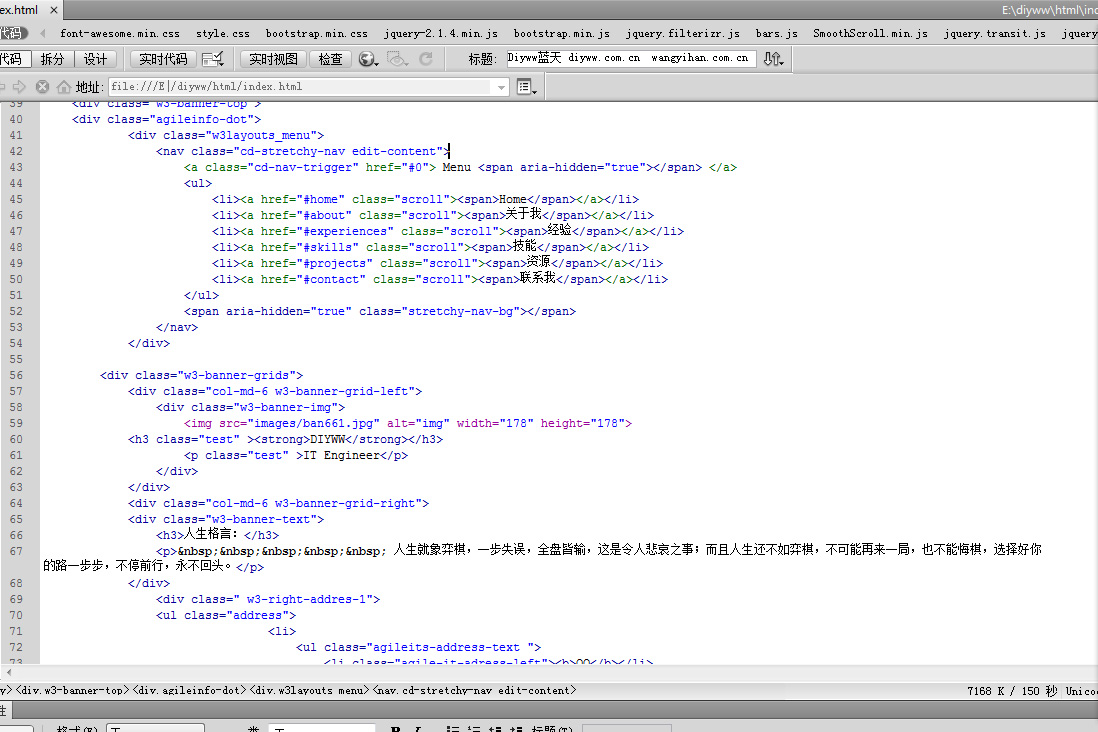Screen dimensions: 1098x732
Task: Toggle the 实时代码 live code button
Action: pyautogui.click(x=163, y=60)
